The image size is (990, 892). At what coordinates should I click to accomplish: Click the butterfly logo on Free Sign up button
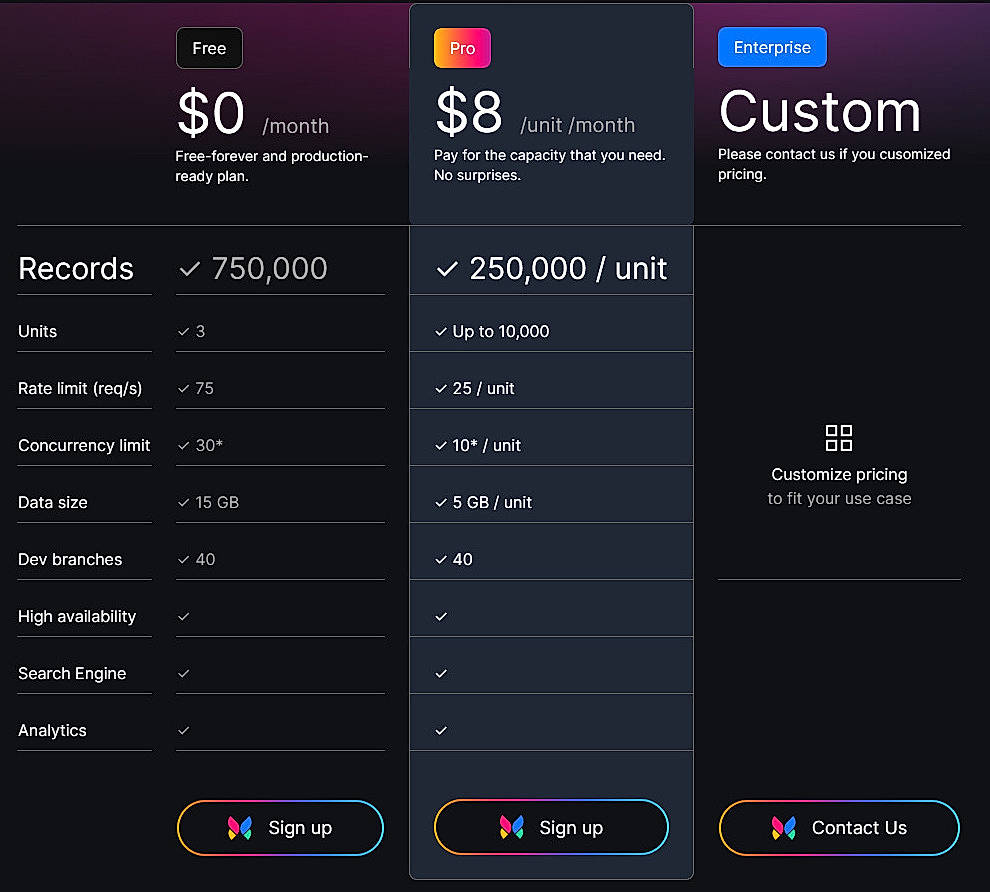click(x=240, y=827)
